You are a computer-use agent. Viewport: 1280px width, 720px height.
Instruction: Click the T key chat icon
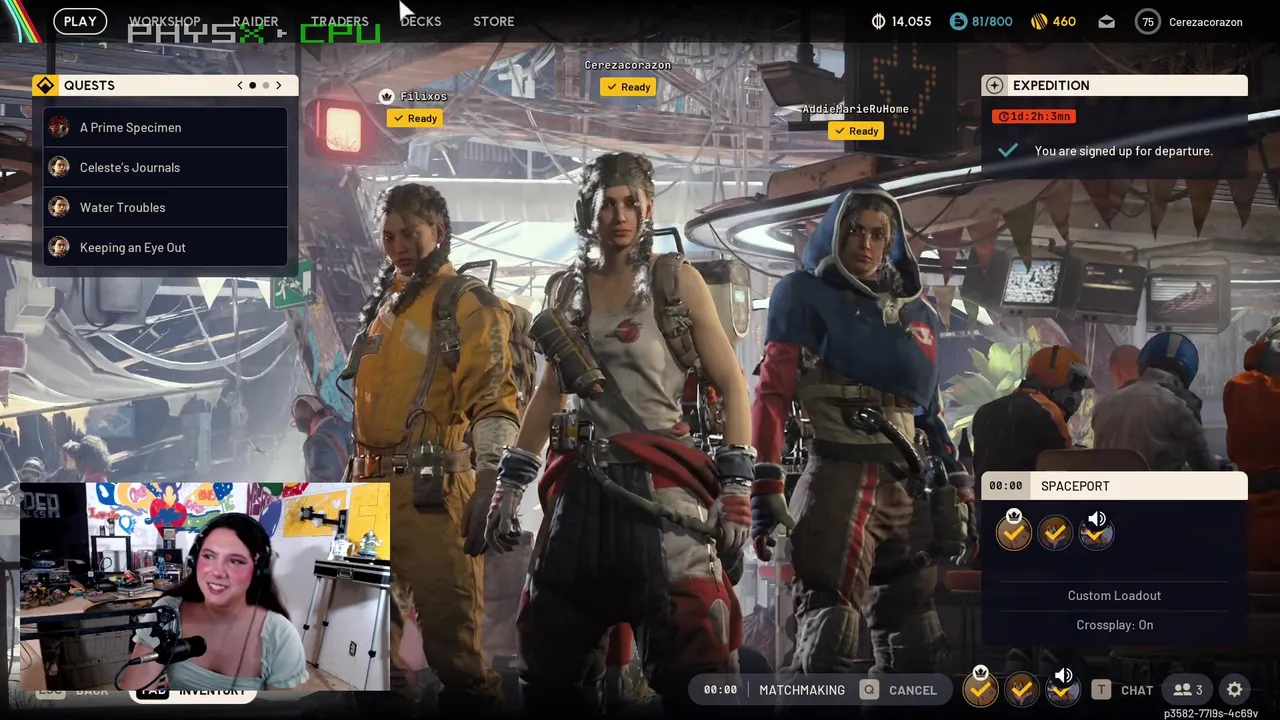pyautogui.click(x=1101, y=690)
